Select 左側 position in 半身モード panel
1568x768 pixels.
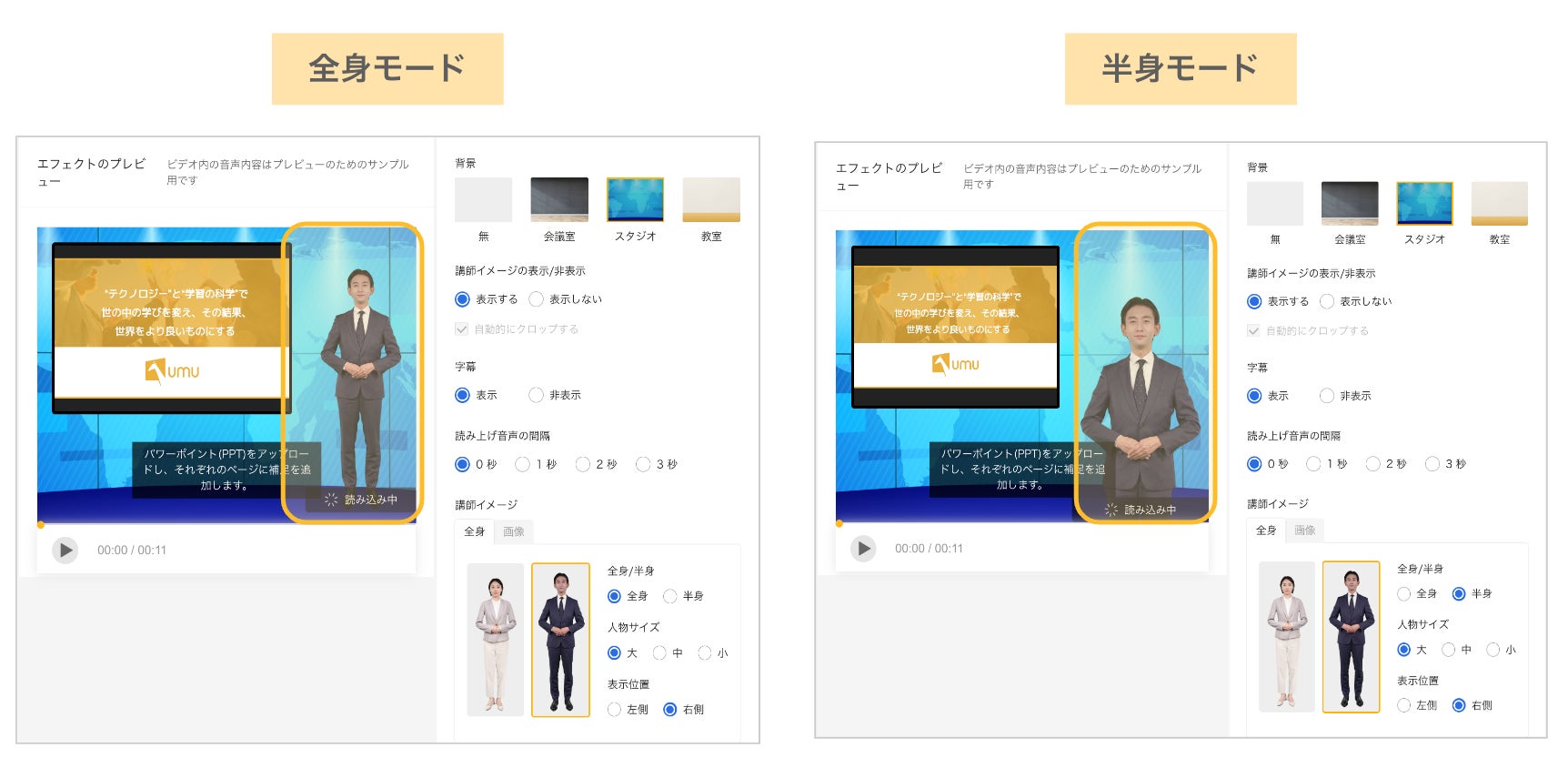1404,705
